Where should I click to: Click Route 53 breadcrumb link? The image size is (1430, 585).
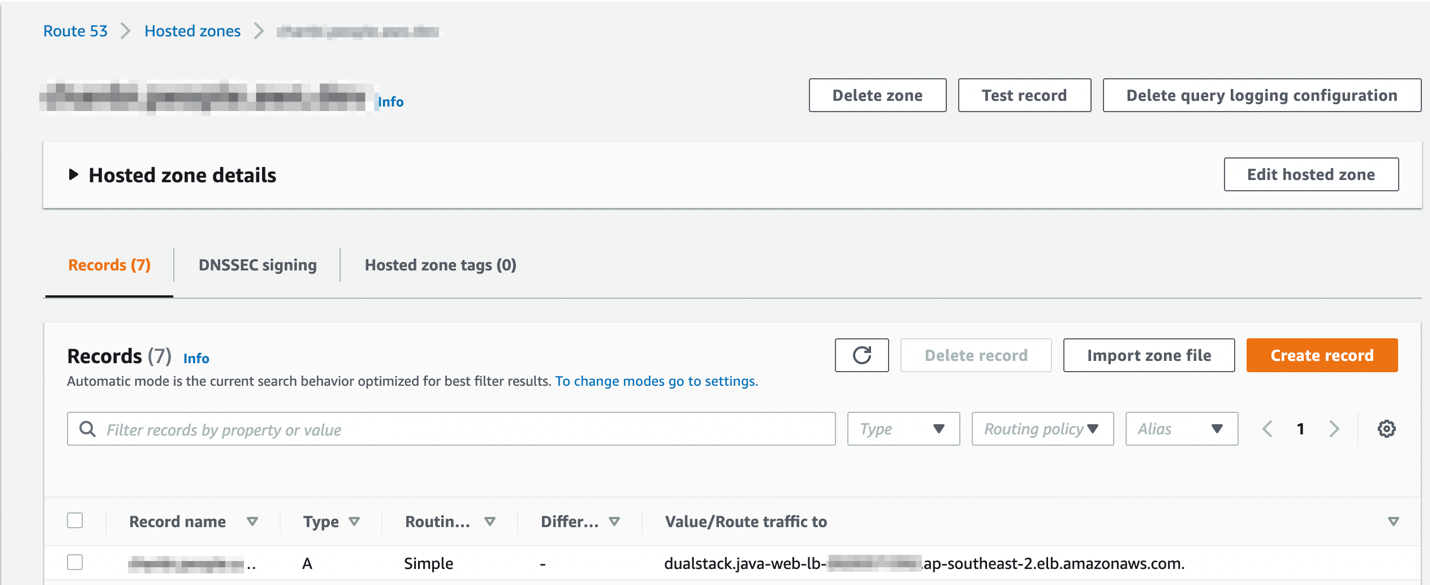click(x=75, y=31)
